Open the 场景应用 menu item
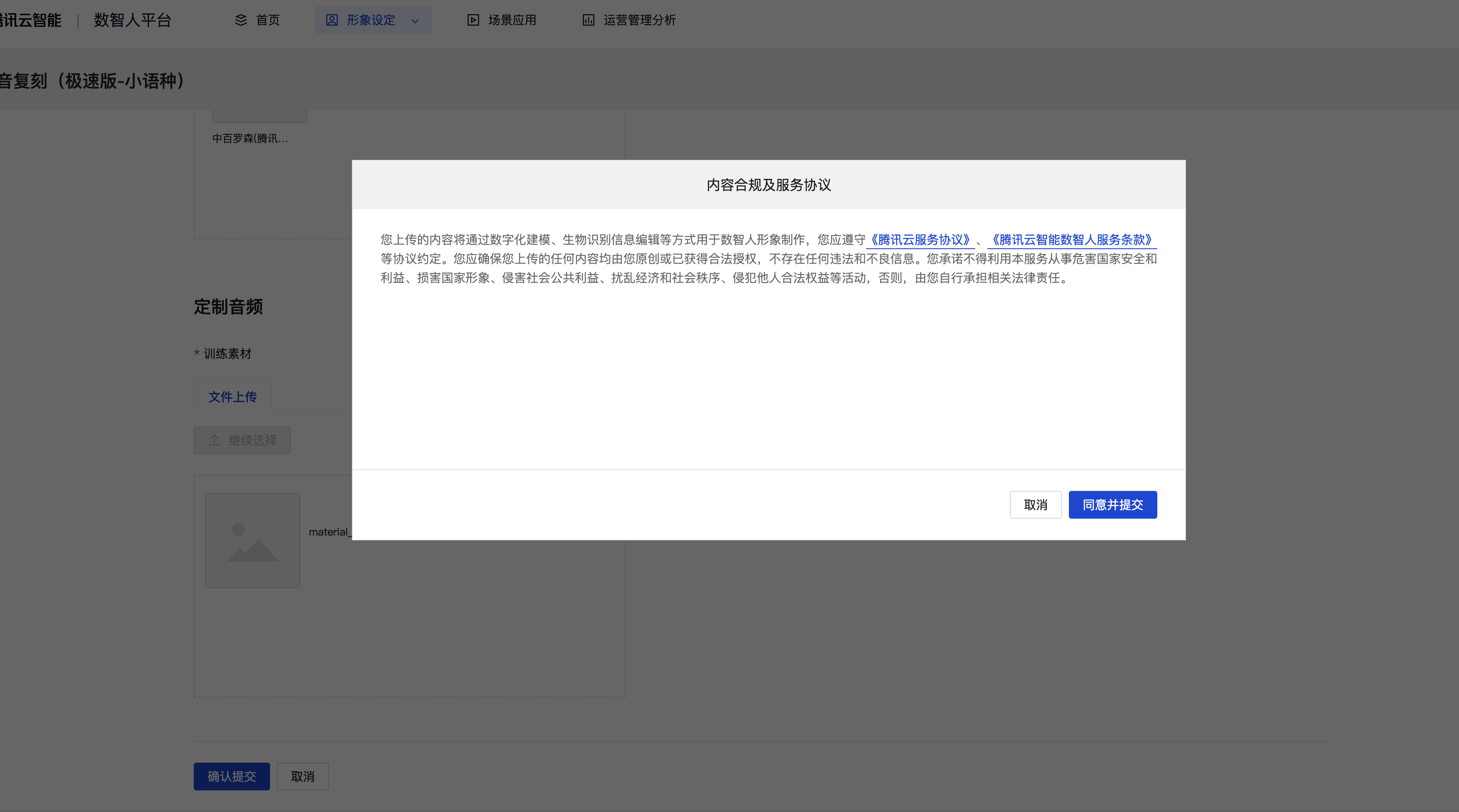This screenshot has height=812, width=1459. click(512, 20)
